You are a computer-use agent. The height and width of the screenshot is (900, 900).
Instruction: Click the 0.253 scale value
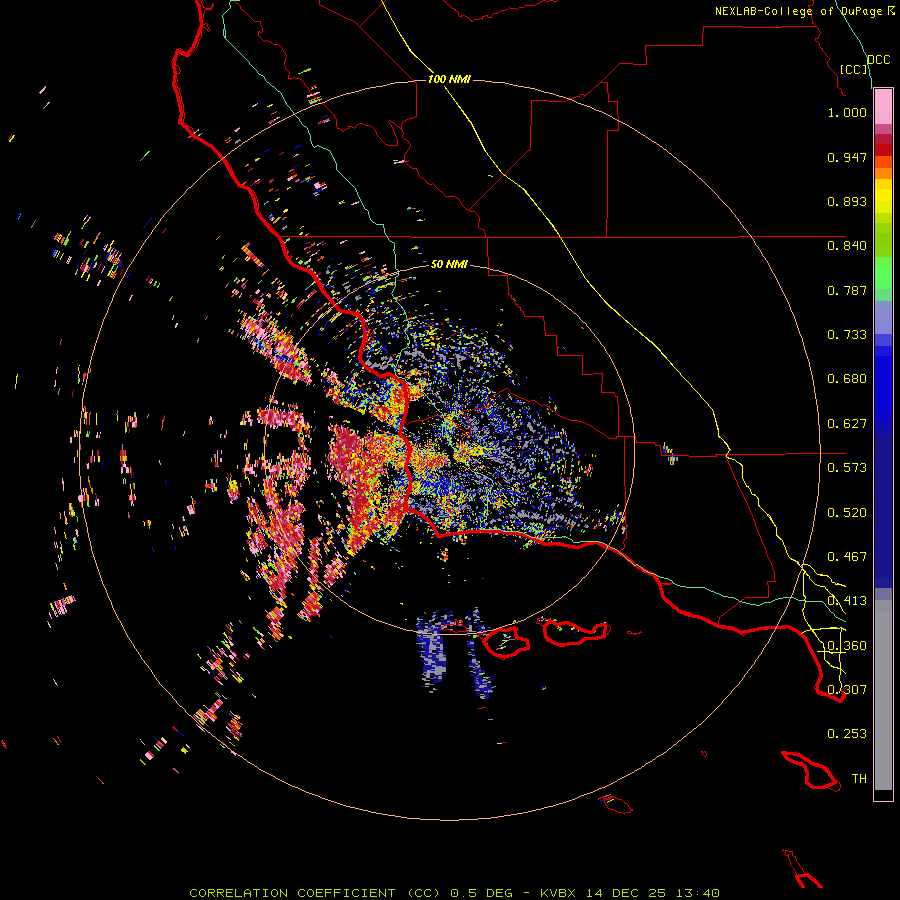point(847,734)
